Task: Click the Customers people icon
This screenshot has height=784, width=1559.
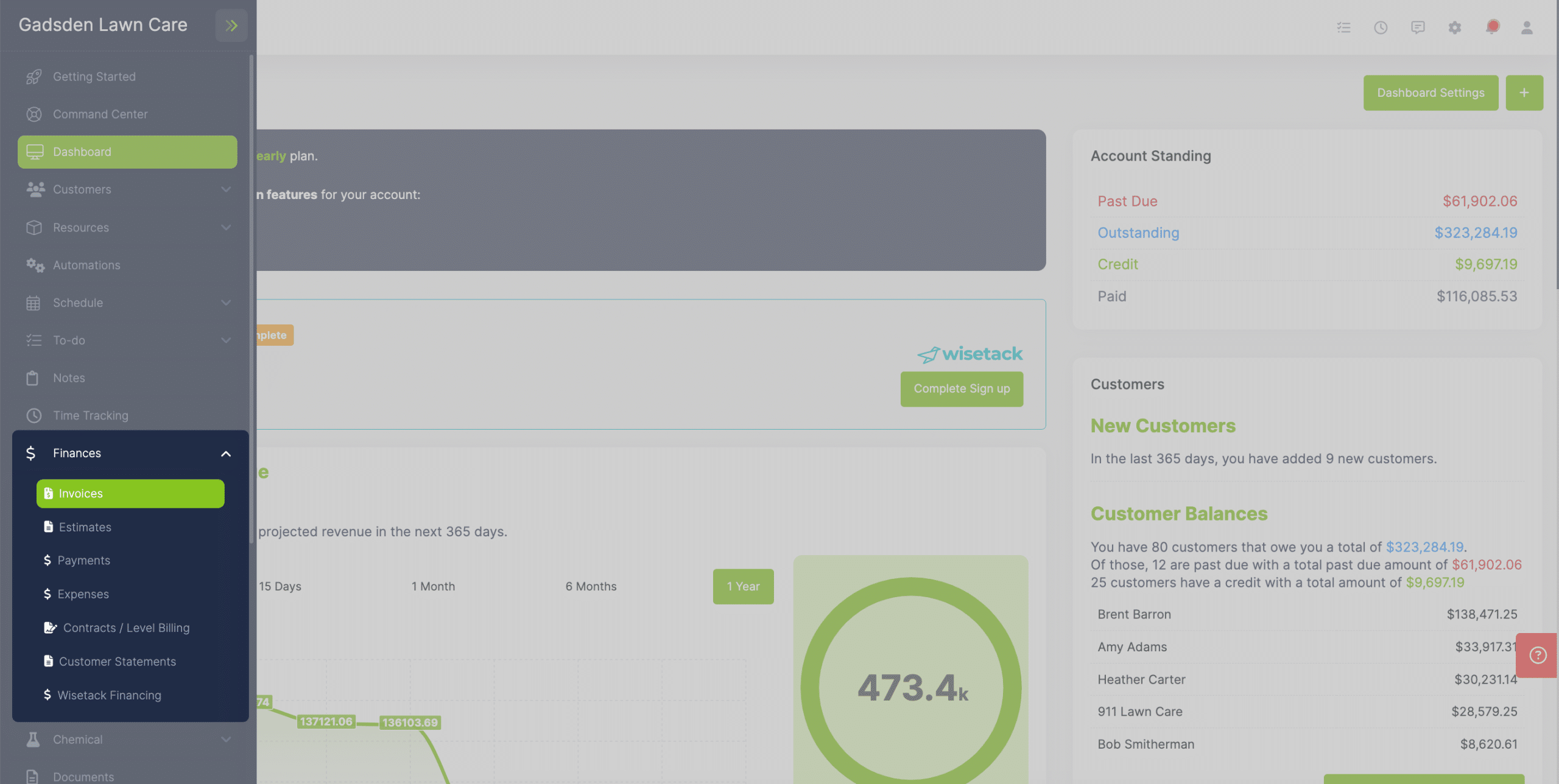Action: pos(35,189)
